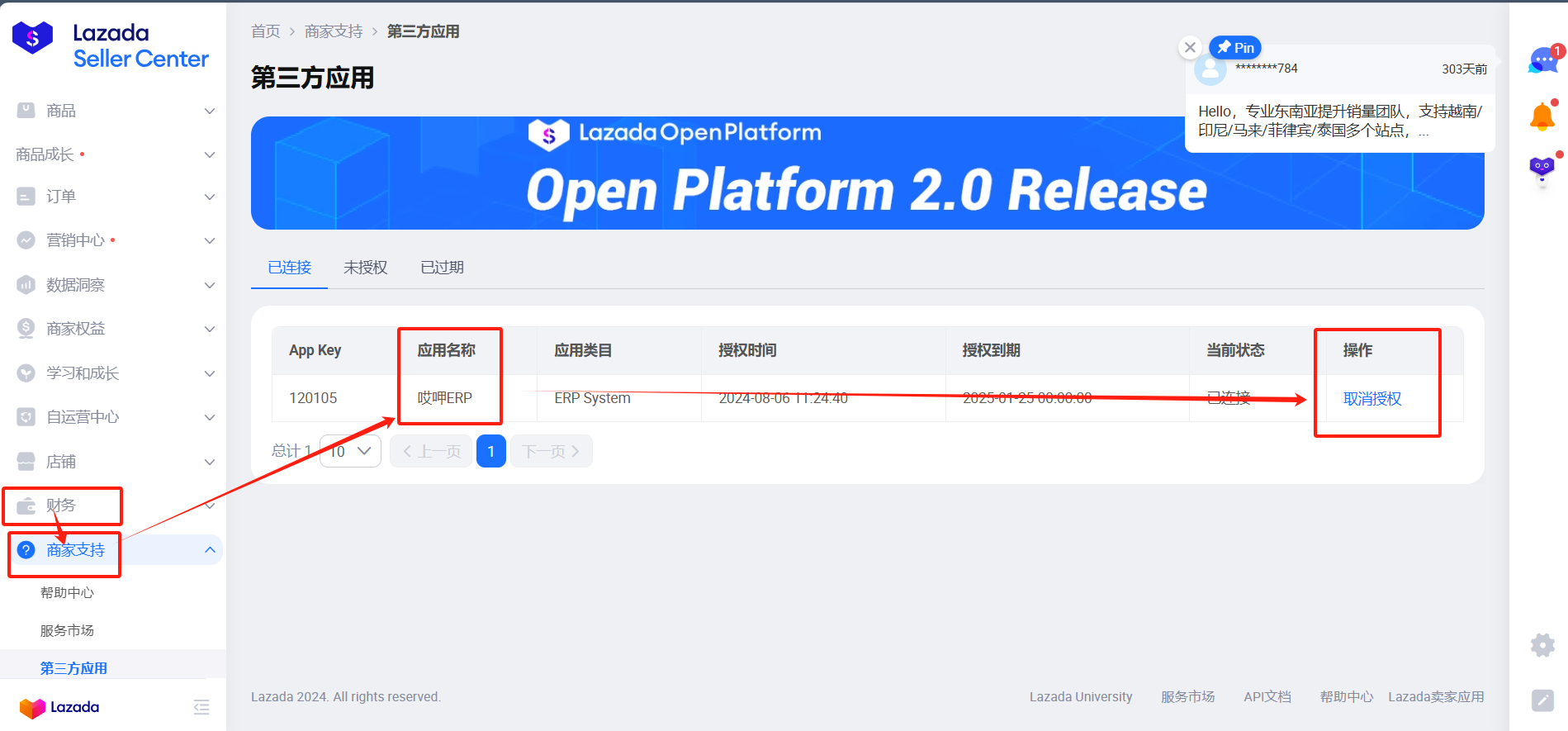Click the chat sender avatar icon
The width and height of the screenshot is (1568, 731).
point(1210,70)
